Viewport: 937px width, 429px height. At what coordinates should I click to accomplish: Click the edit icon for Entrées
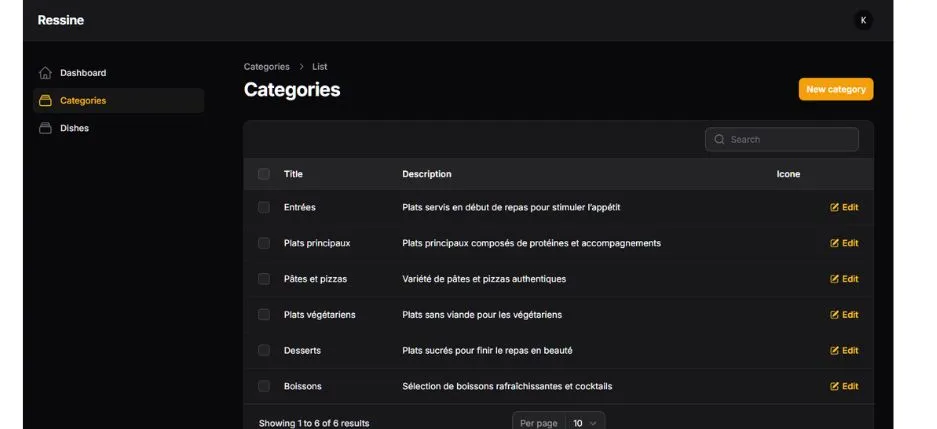pos(835,207)
